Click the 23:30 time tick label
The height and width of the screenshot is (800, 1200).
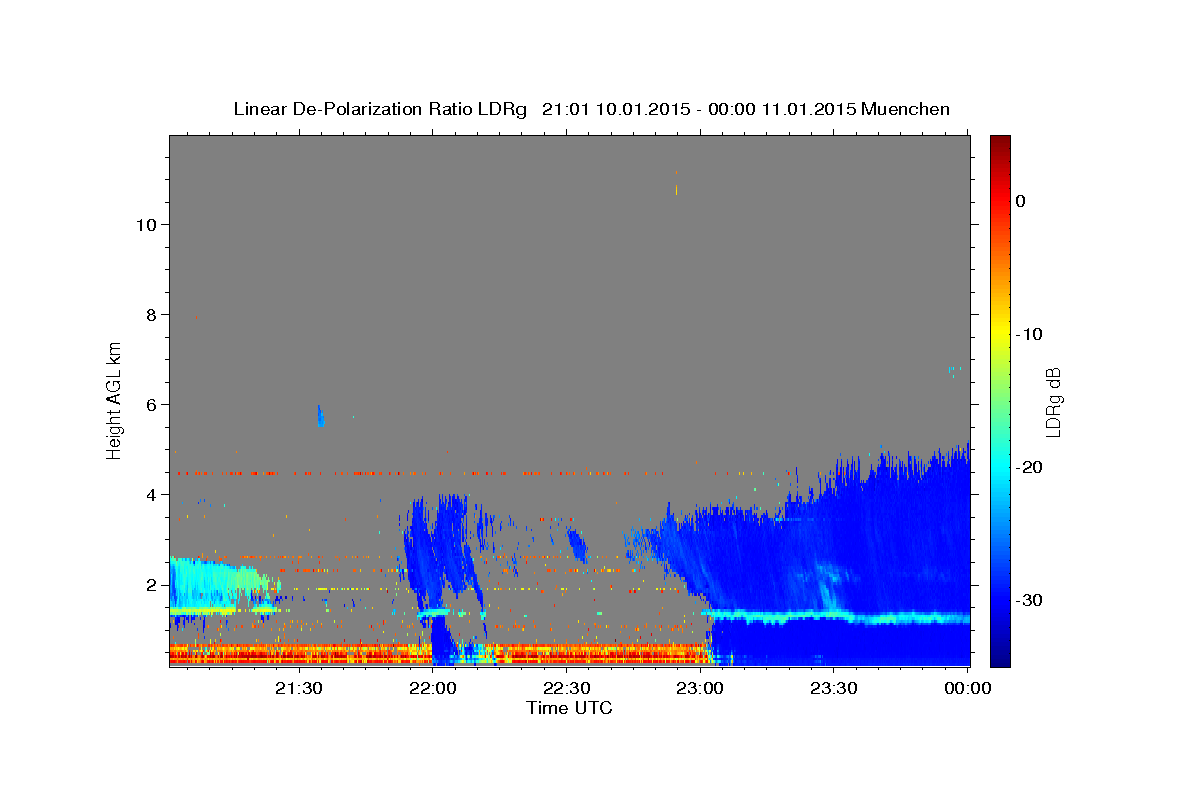pyautogui.click(x=834, y=688)
